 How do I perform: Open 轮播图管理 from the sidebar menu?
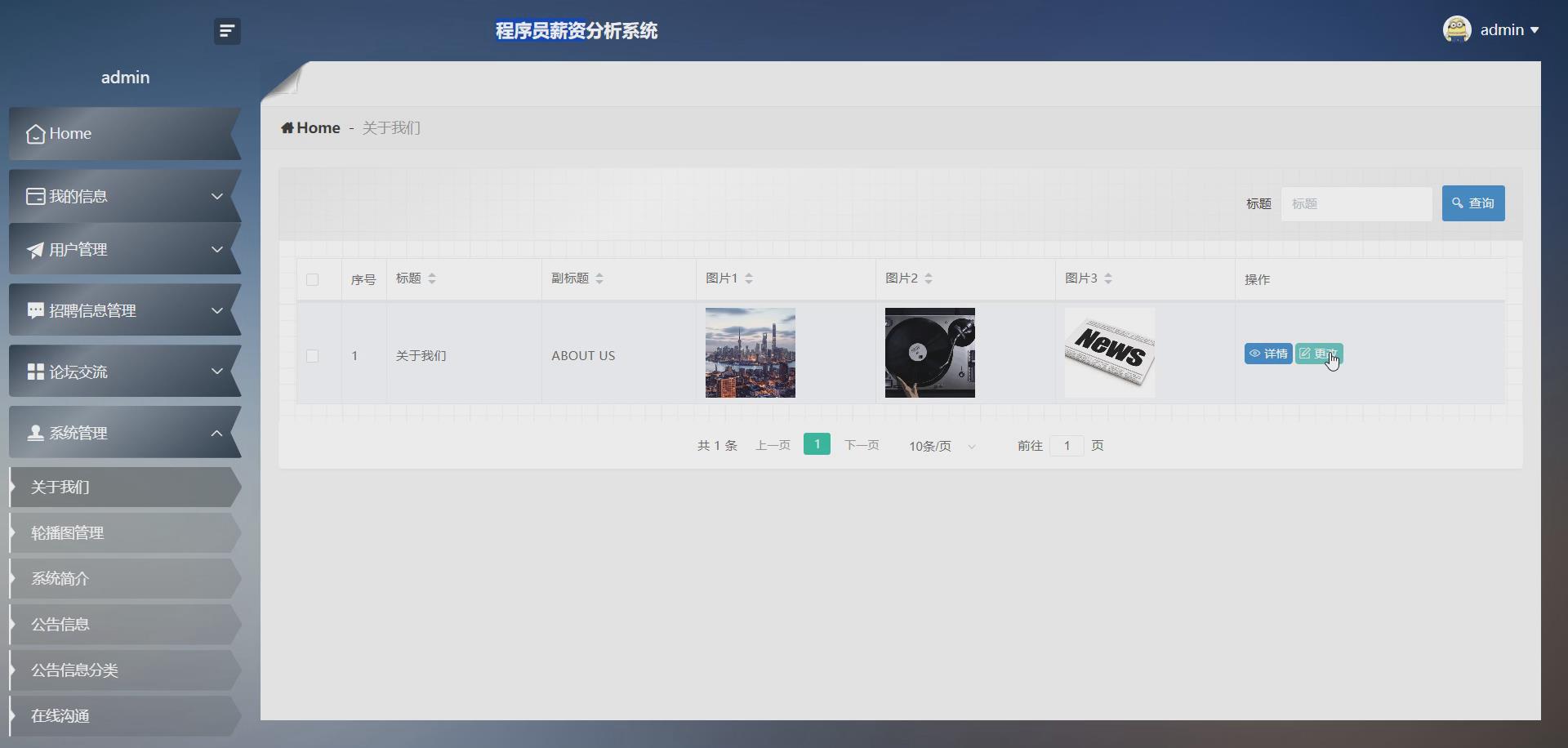point(68,532)
